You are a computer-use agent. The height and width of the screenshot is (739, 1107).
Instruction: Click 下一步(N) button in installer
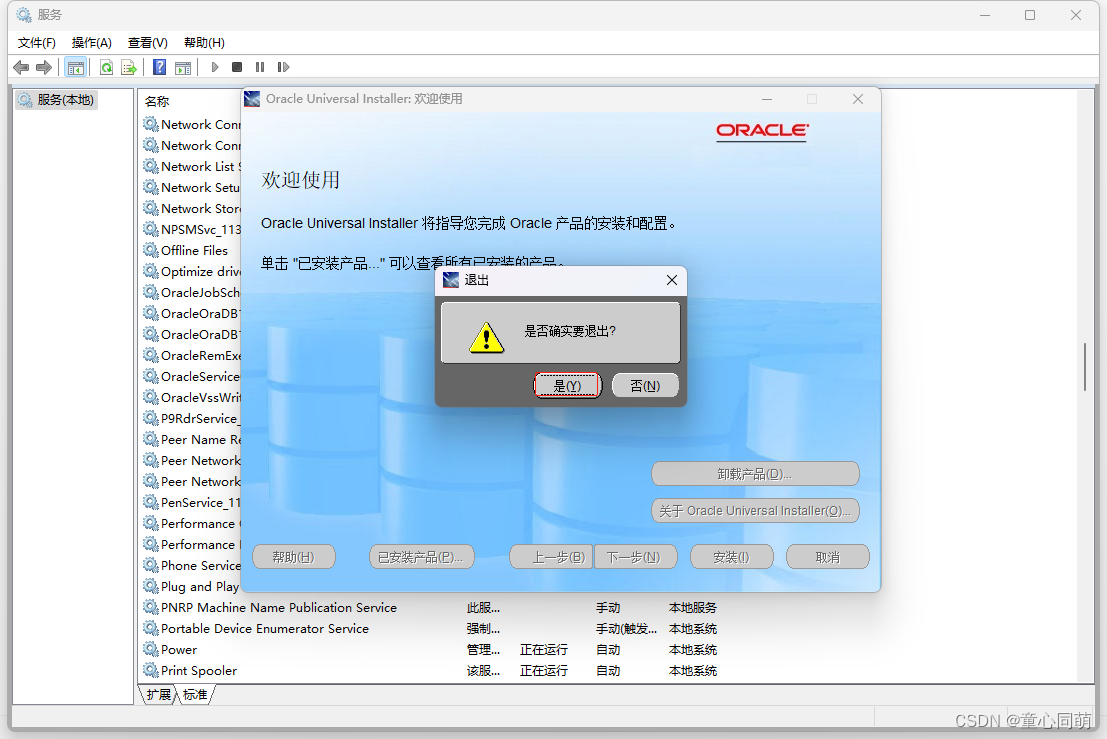635,557
